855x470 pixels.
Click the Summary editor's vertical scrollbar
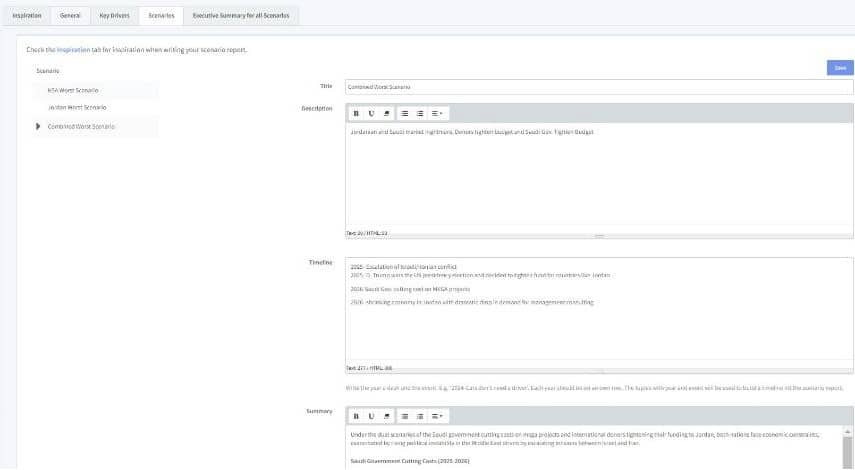coord(849,450)
